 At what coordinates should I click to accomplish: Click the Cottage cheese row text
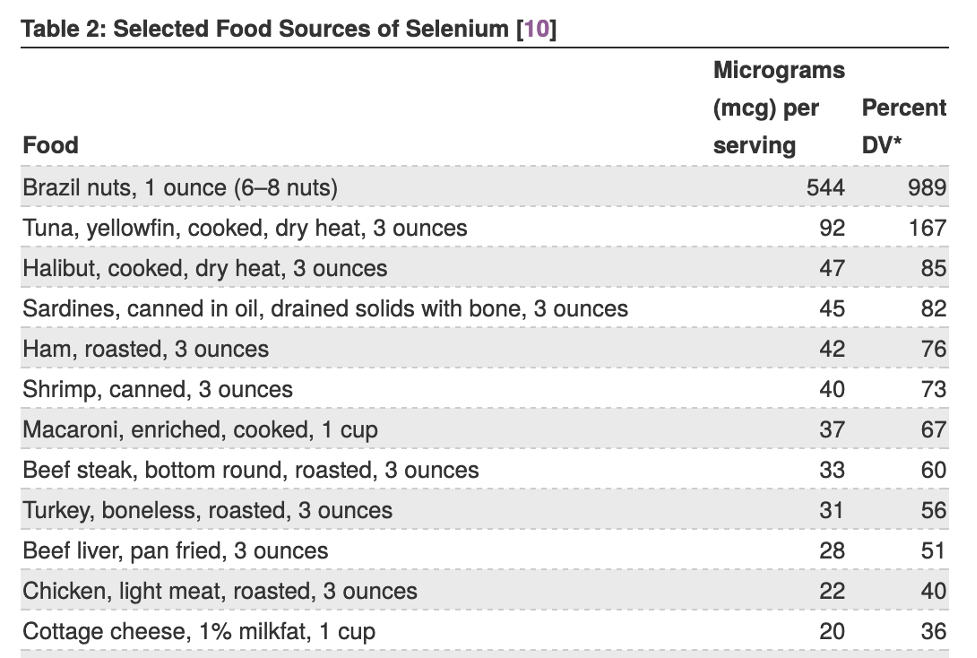click(x=199, y=631)
